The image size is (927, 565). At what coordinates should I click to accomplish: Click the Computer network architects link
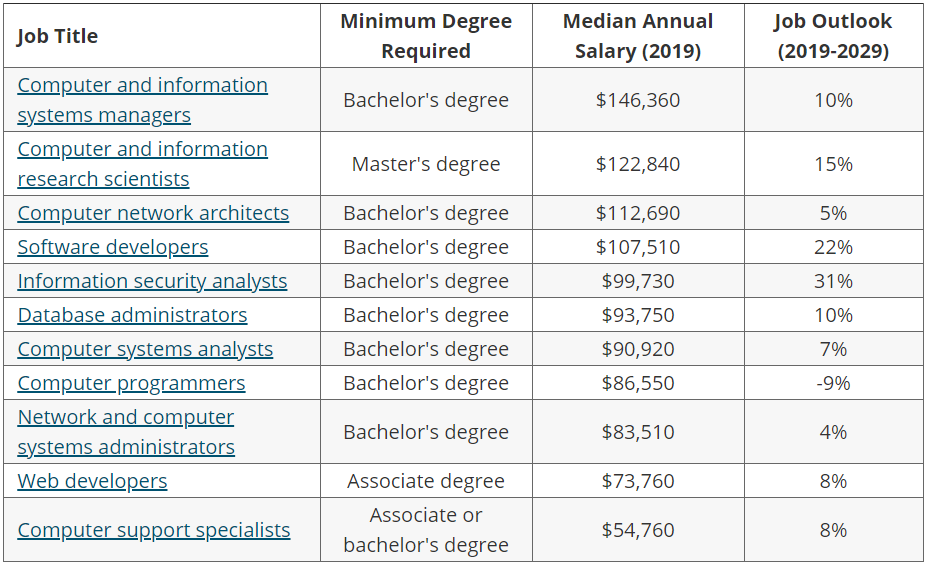click(x=153, y=213)
